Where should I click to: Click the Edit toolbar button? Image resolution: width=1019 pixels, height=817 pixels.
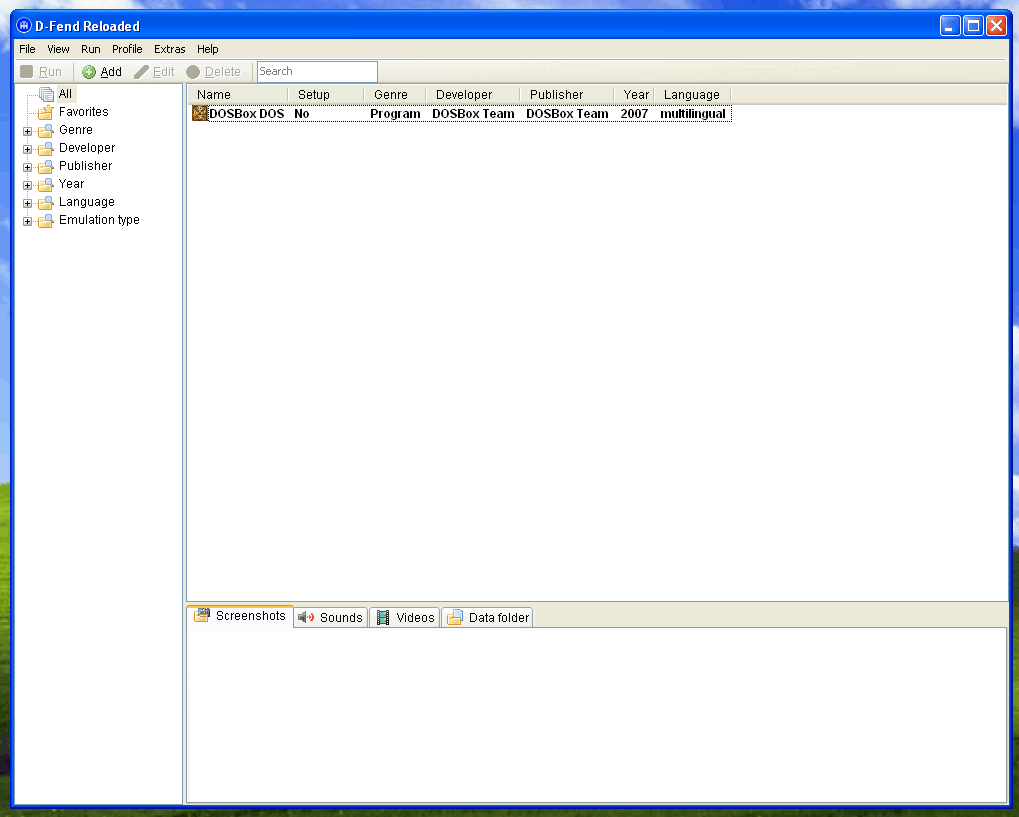tap(154, 71)
